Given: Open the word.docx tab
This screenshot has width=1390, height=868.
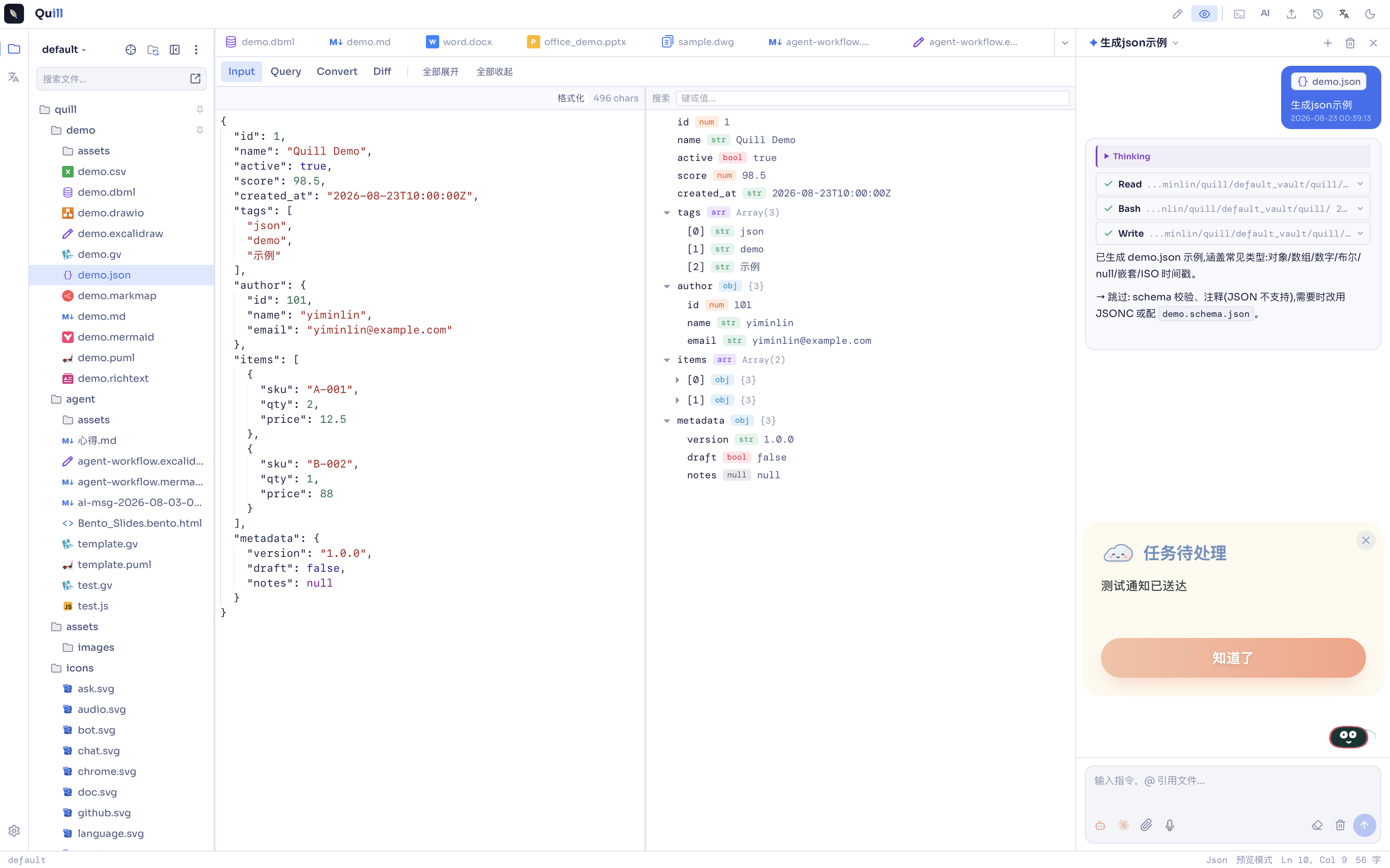Looking at the screenshot, I should 459,42.
